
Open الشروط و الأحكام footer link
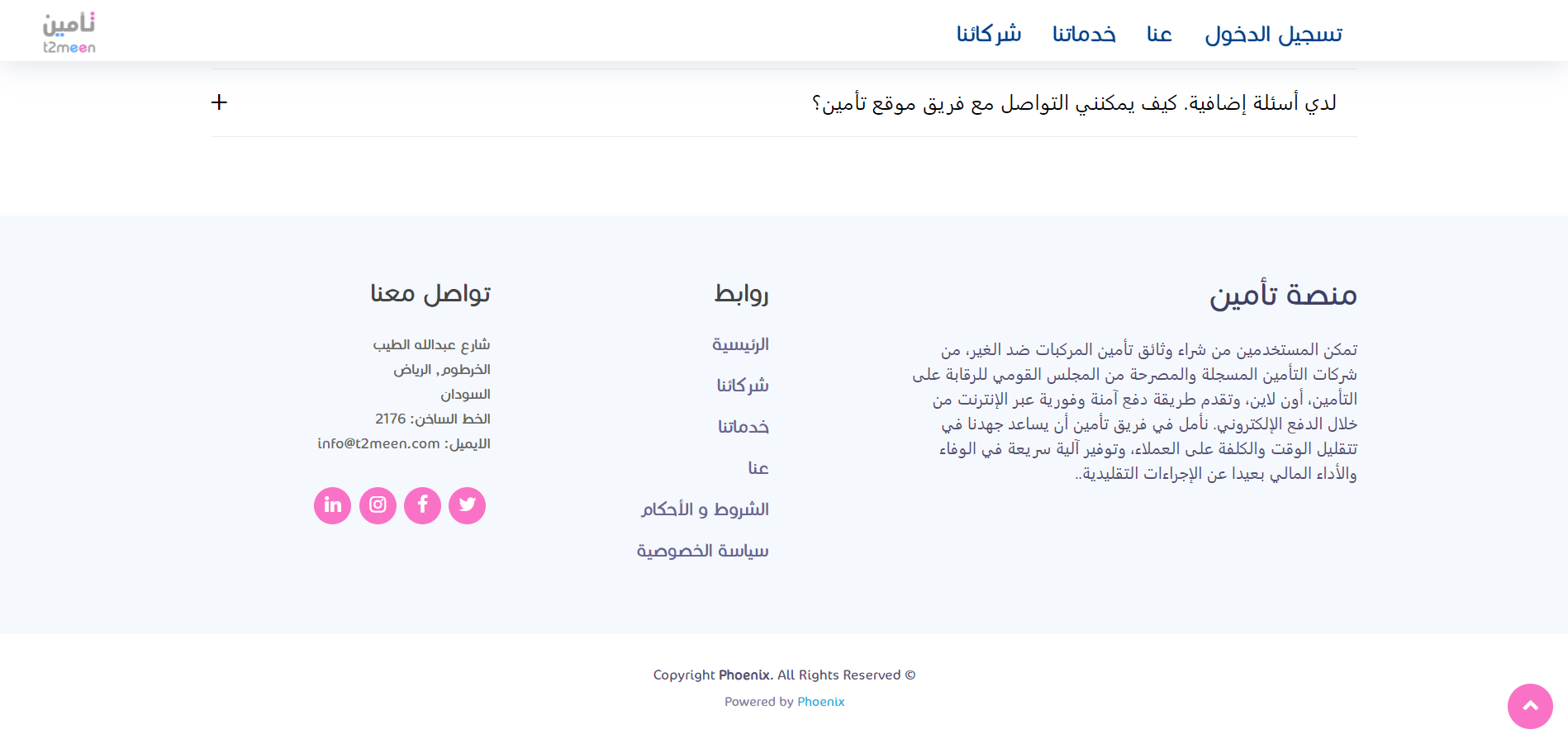(705, 509)
